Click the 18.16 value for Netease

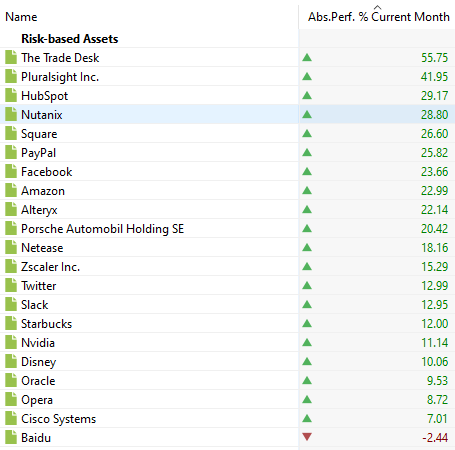pos(435,248)
